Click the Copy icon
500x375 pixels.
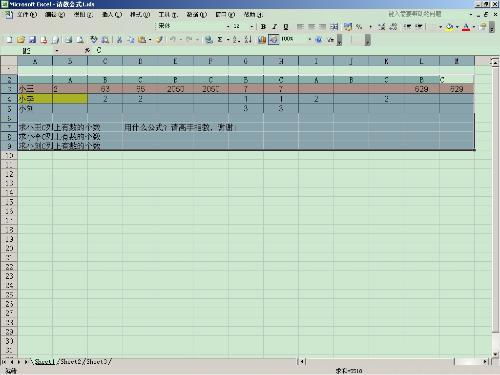click(x=131, y=40)
